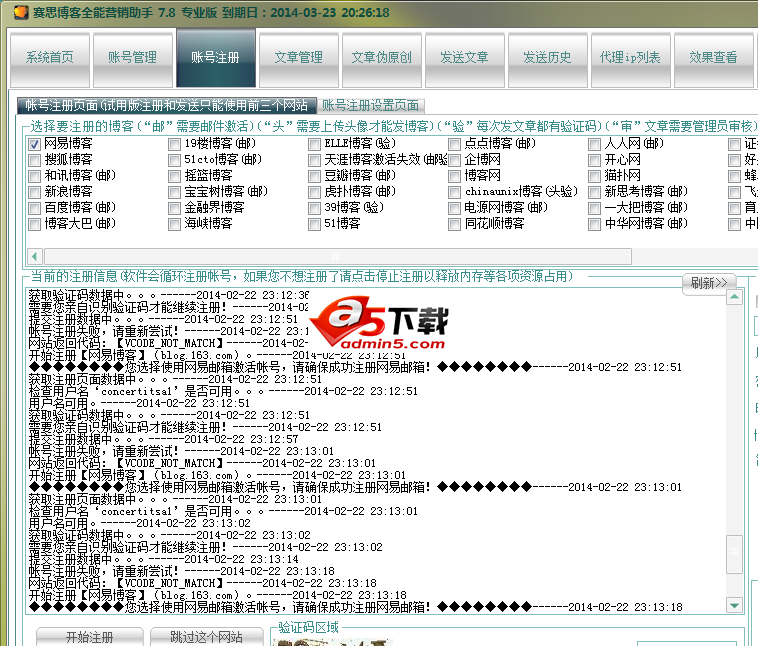Switch to 账号管理 tab
Image resolution: width=758 pixels, height=646 pixels.
[132, 60]
